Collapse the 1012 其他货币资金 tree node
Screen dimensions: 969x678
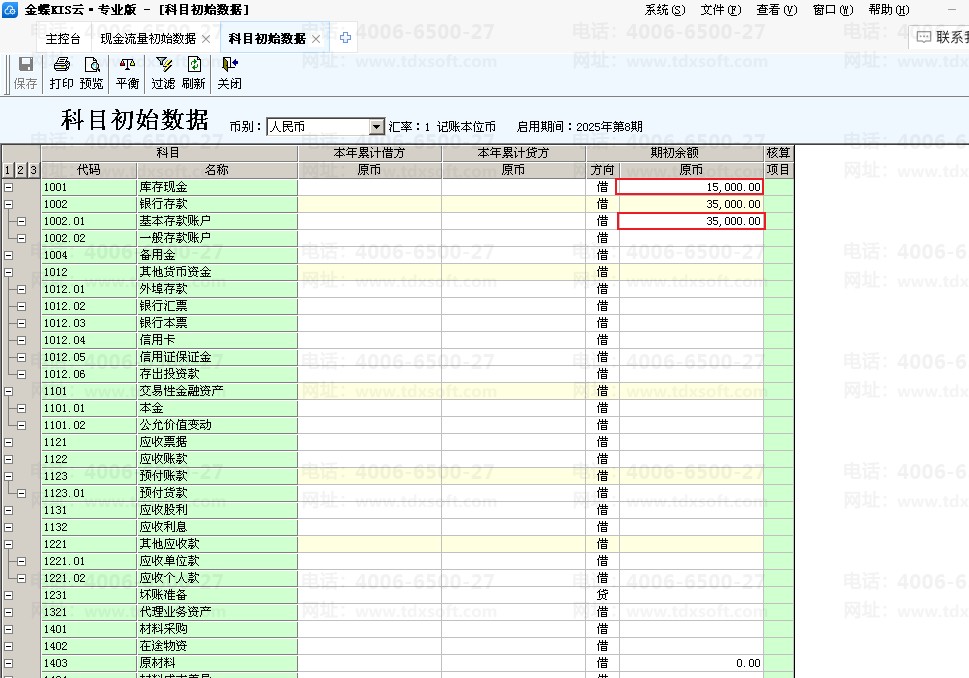click(9, 272)
